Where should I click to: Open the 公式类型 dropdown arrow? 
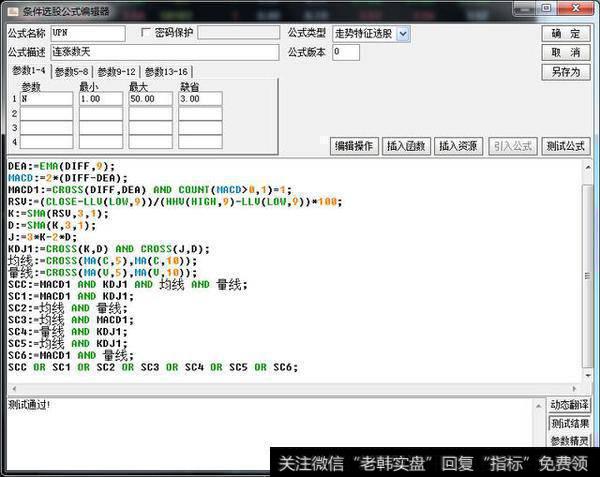(403, 34)
